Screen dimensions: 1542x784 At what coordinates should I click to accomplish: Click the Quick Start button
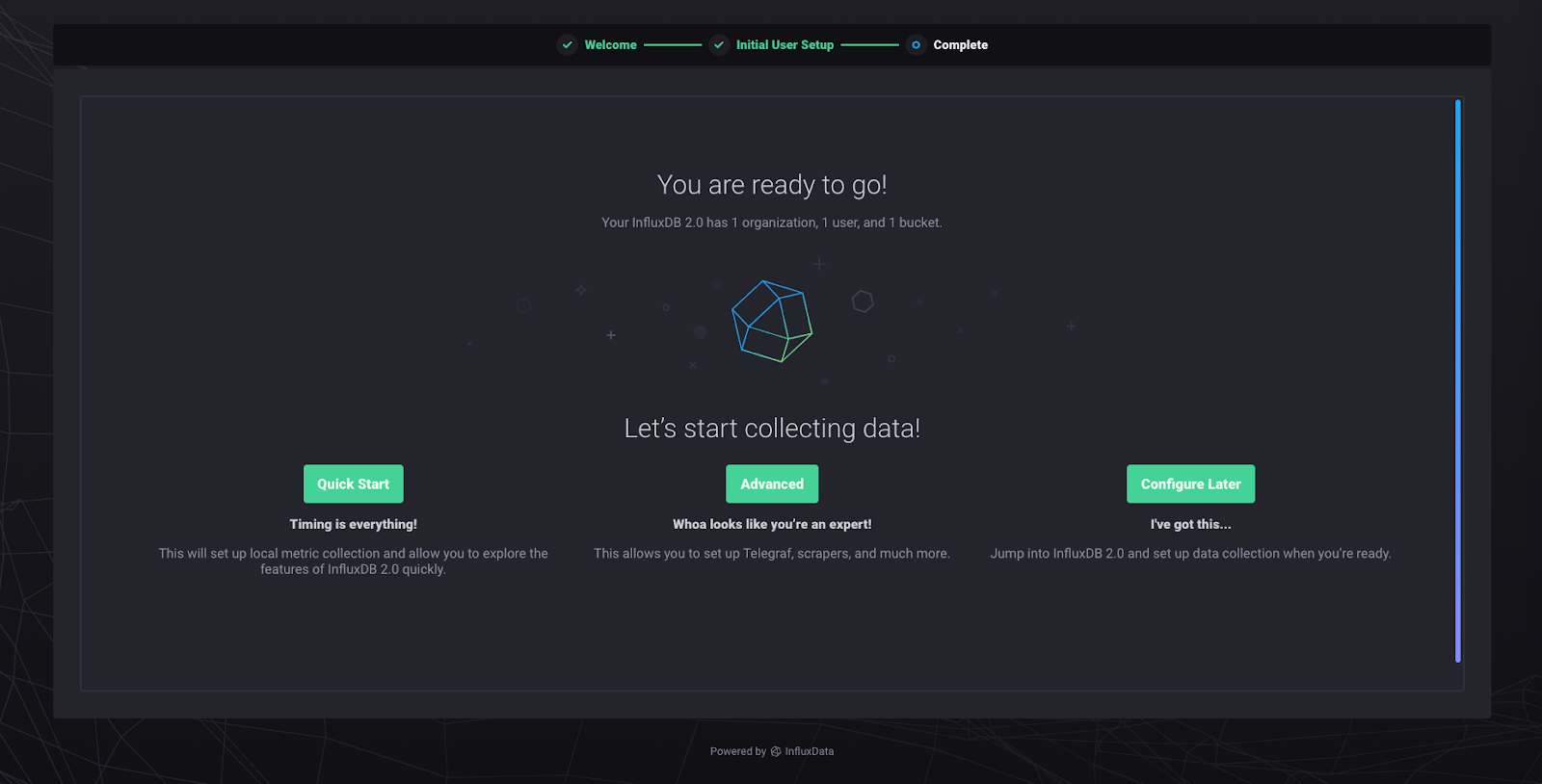point(353,483)
